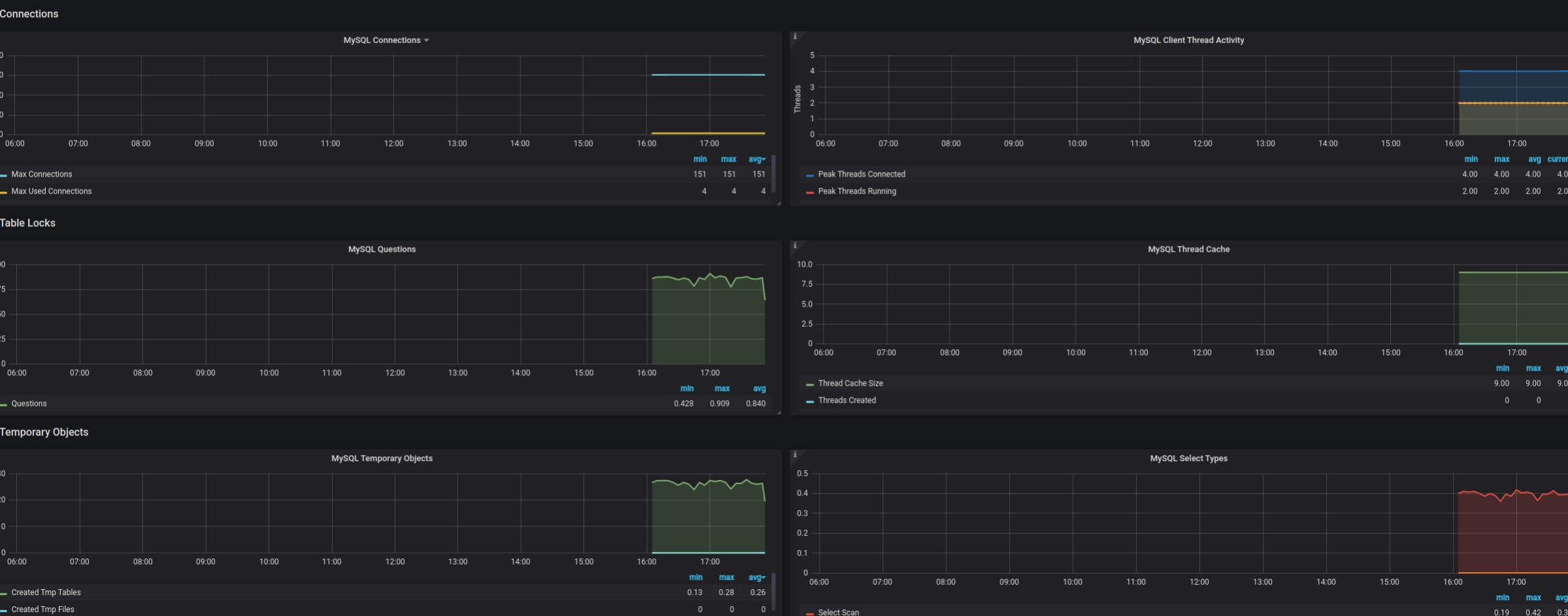Collapse the Connections dashboard row

tap(29, 14)
